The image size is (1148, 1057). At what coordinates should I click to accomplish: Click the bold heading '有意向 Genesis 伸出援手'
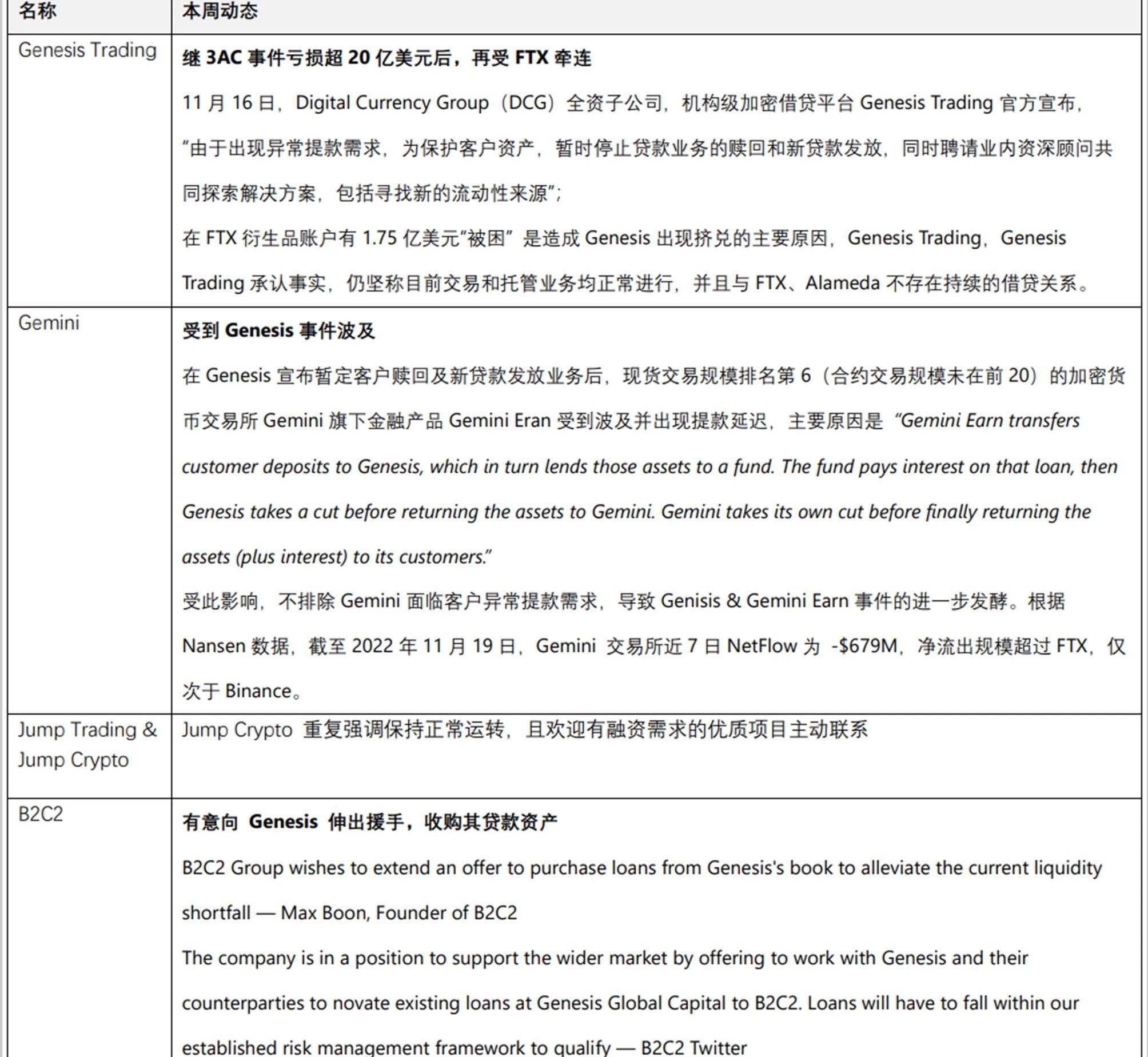(x=370, y=822)
